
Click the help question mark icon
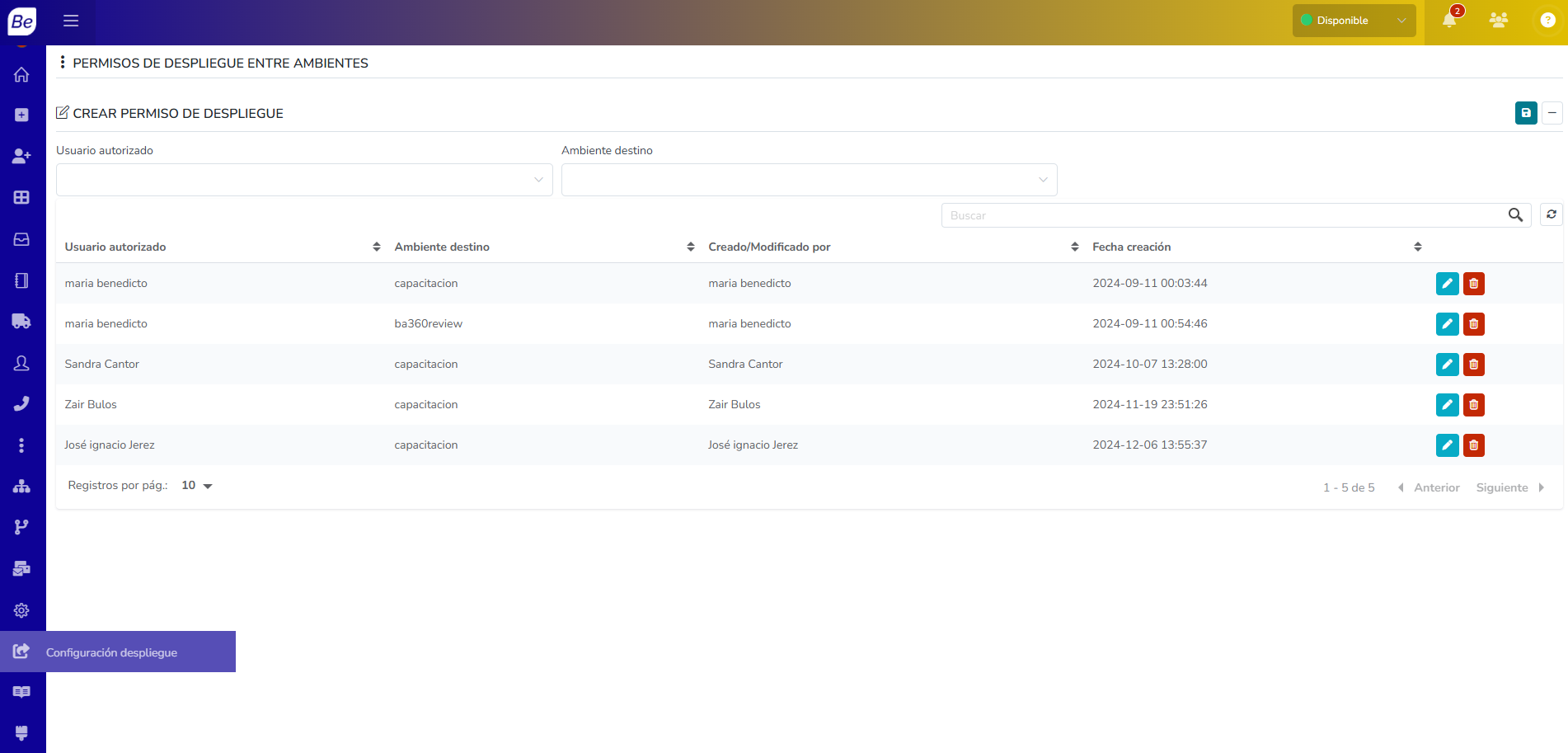(x=1547, y=21)
